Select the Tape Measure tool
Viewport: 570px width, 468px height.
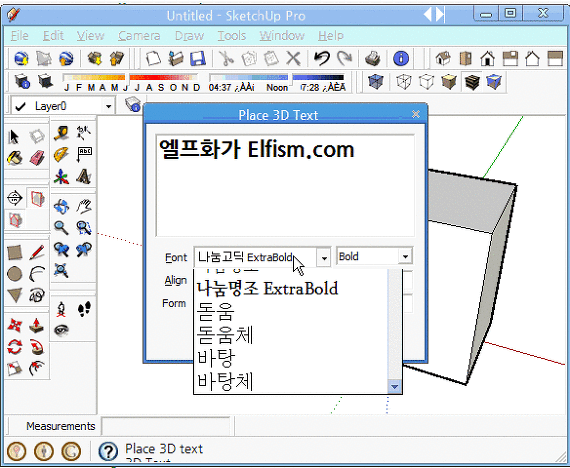(x=62, y=133)
